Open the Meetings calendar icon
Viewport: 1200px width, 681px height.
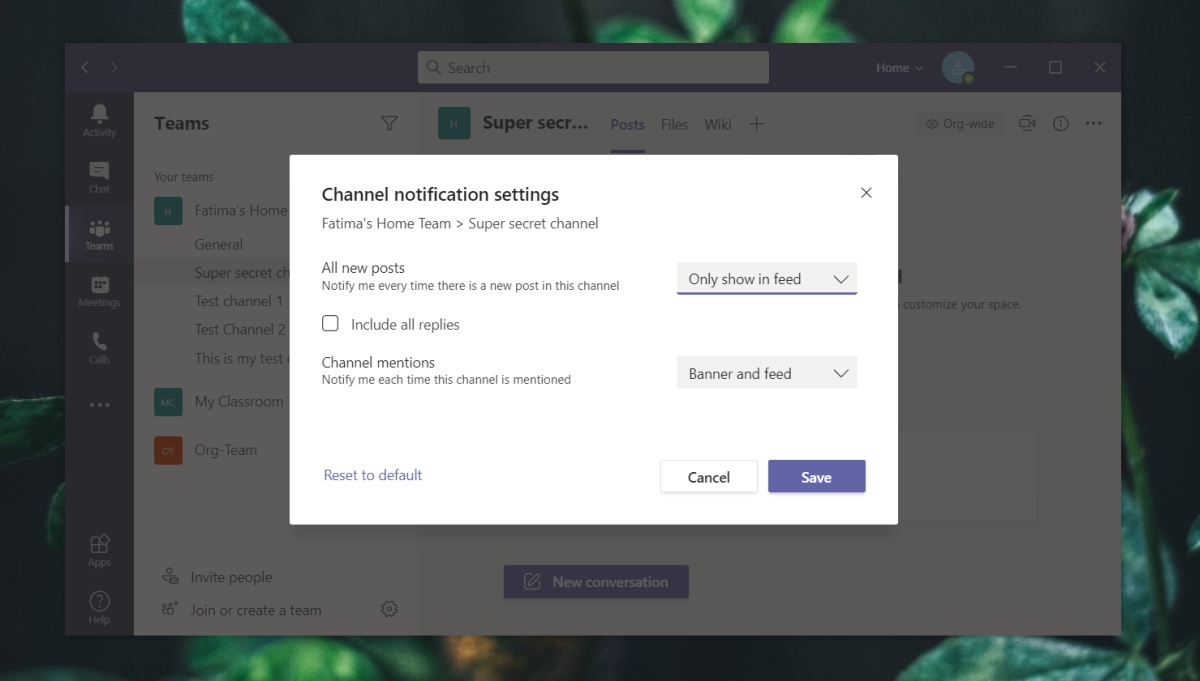tap(99, 291)
